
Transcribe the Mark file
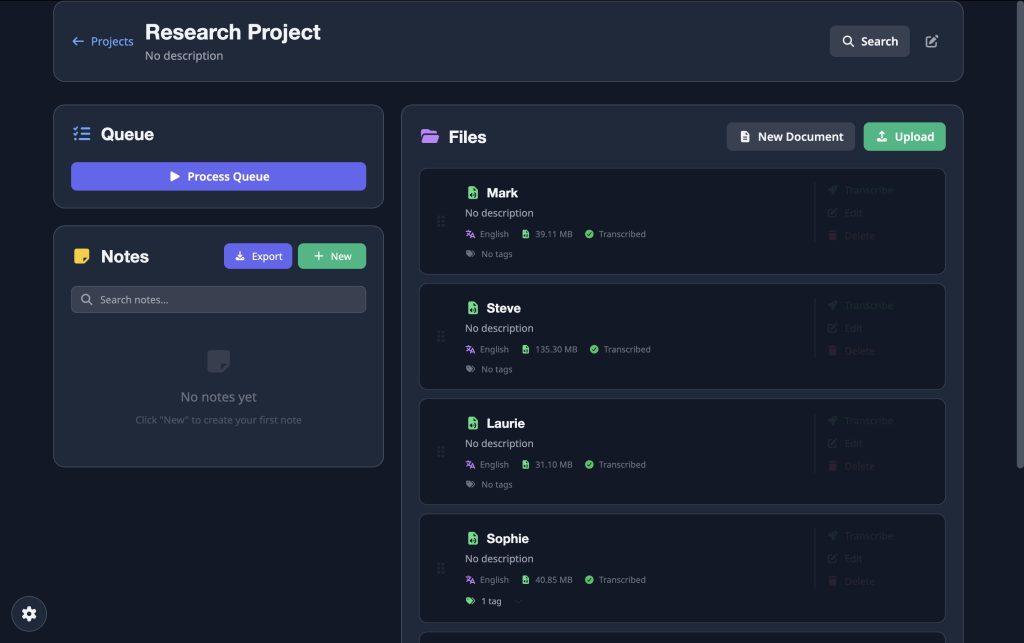point(860,190)
